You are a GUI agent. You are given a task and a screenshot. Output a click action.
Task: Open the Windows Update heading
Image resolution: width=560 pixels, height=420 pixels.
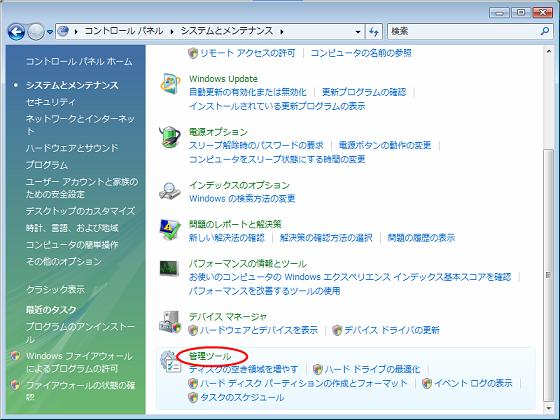(x=223, y=79)
